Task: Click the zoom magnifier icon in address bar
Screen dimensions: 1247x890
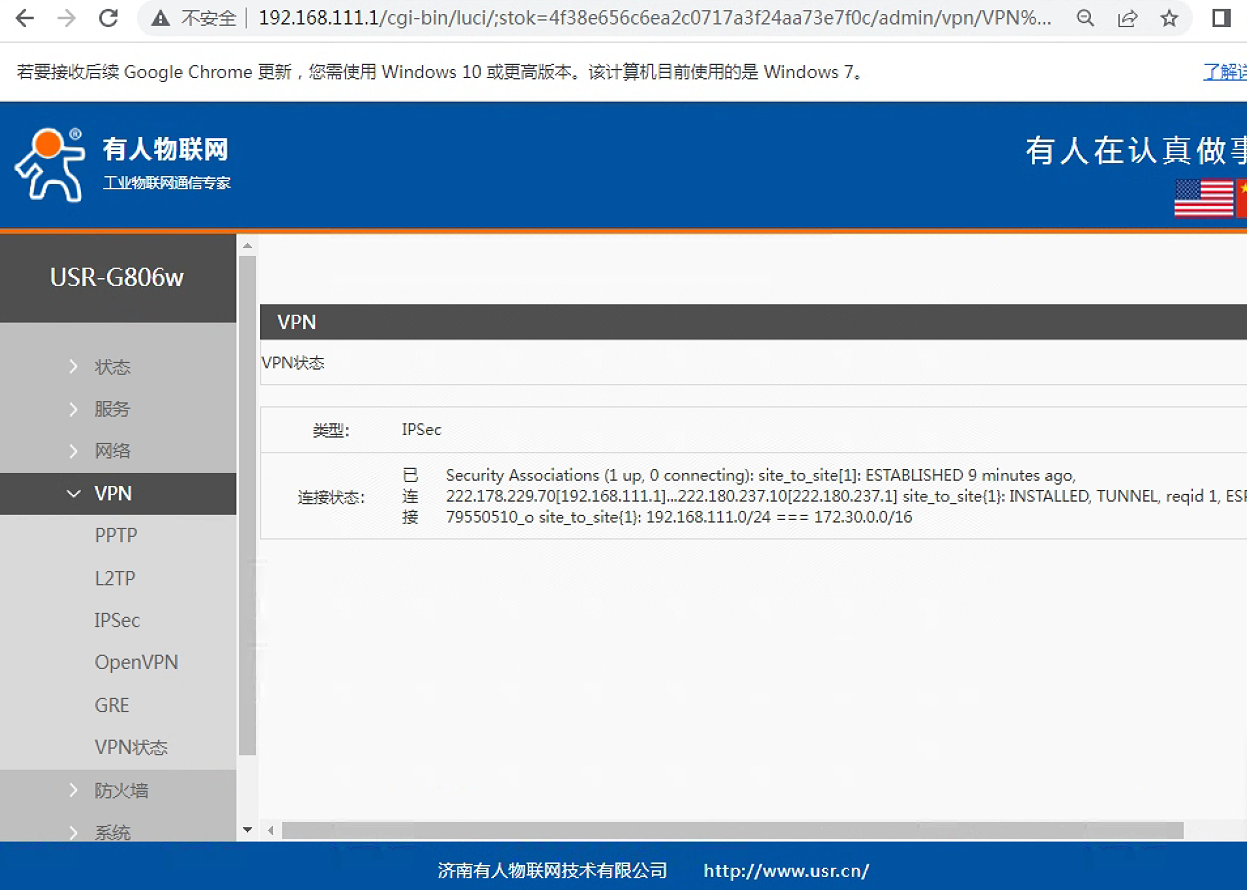Action: [x=1085, y=18]
